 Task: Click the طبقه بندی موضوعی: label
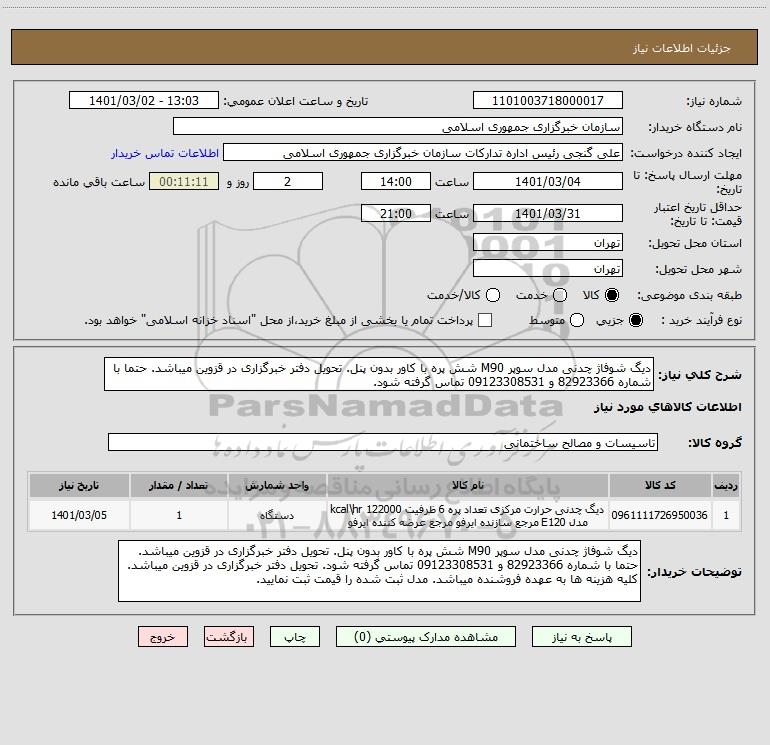point(689,295)
